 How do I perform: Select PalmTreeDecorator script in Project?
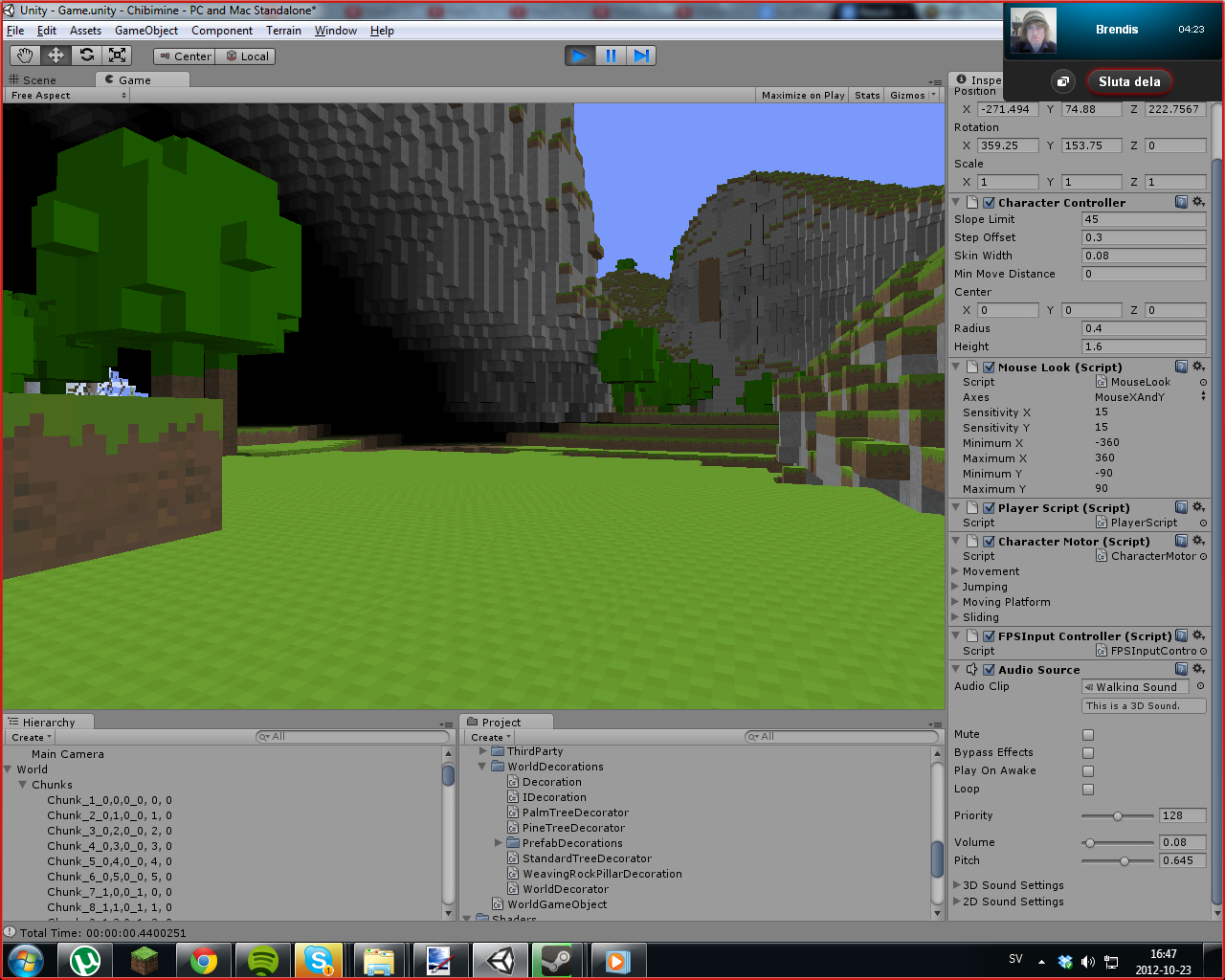coord(575,813)
